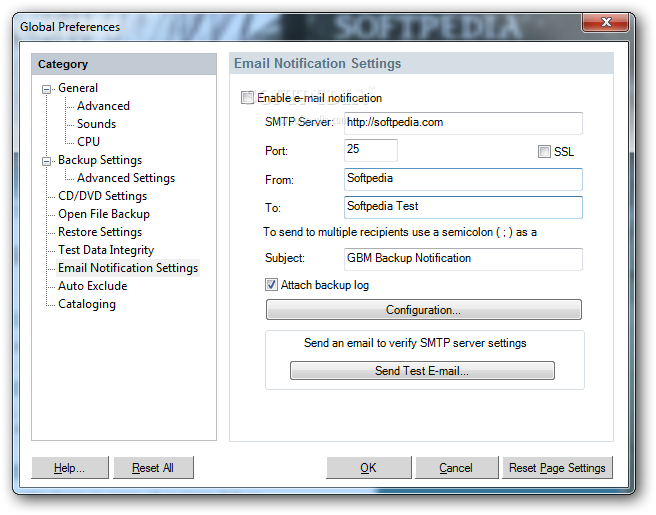Screen dimensions: 656x515
Task: Select Advanced Settings under Backup Settings
Action: [x=126, y=178]
